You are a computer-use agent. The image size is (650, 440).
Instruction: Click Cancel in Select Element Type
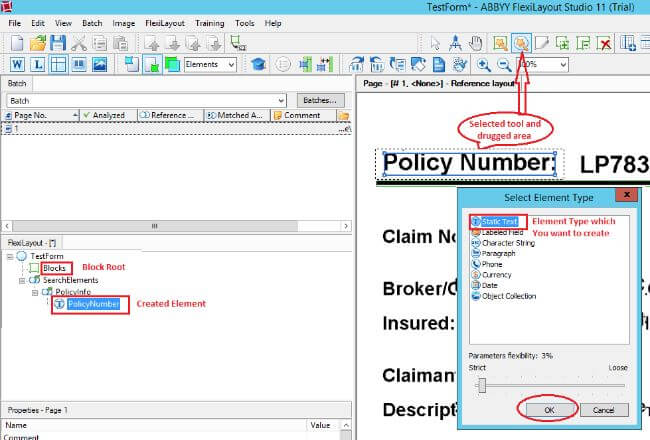[604, 410]
